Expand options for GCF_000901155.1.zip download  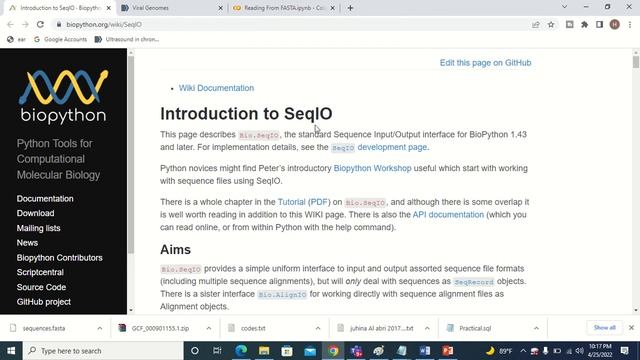pyautogui.click(x=209, y=328)
